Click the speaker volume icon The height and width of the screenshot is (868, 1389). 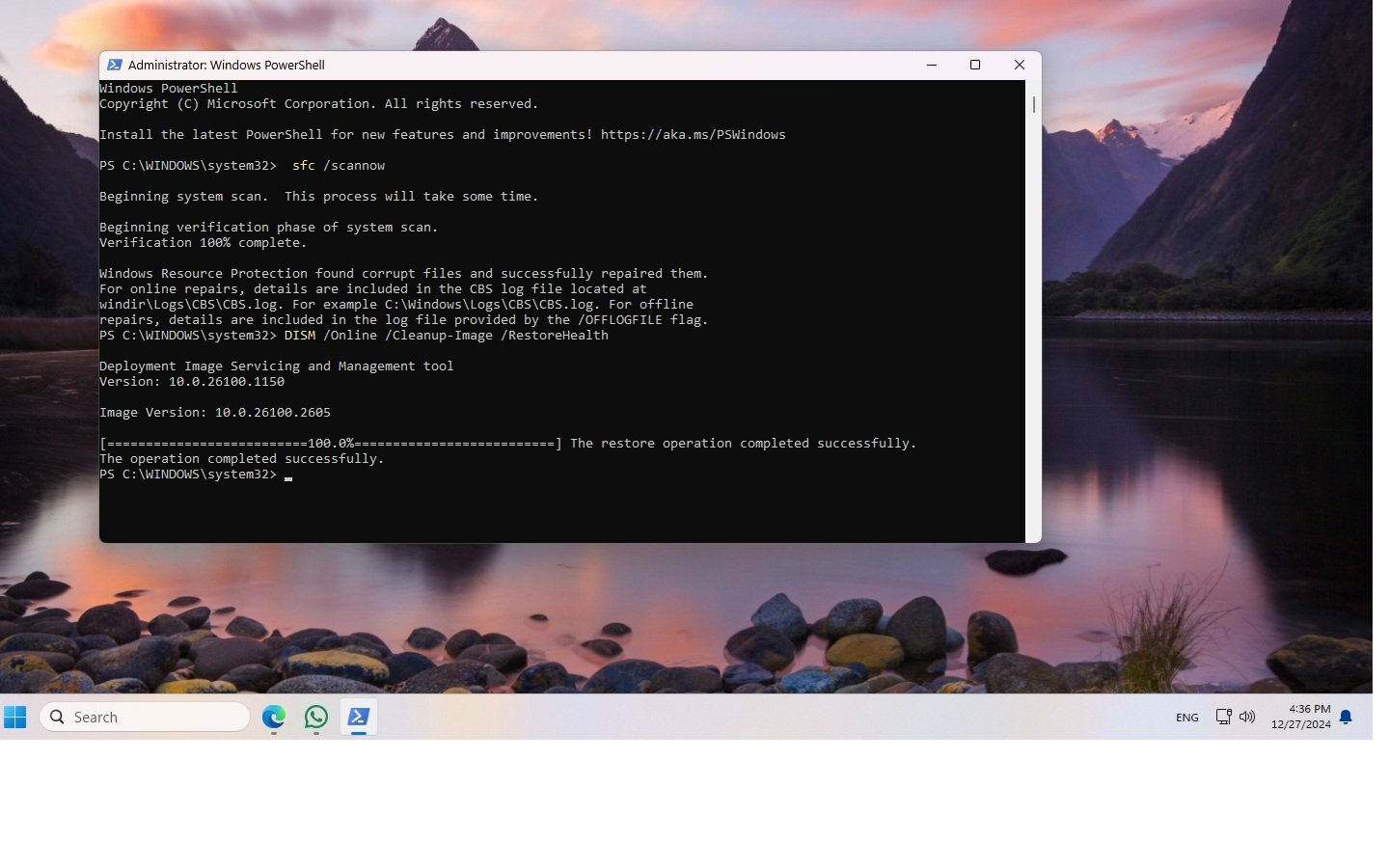click(x=1247, y=717)
